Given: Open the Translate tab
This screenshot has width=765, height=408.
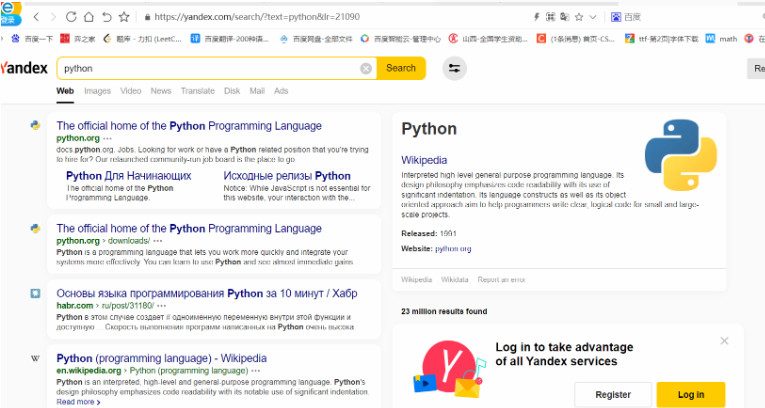Looking at the screenshot, I should (198, 91).
